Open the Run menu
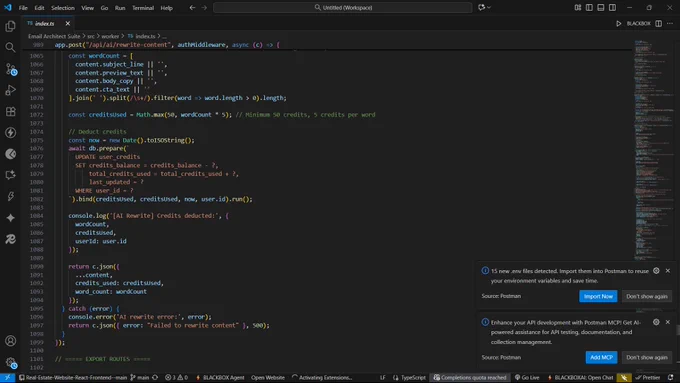 coord(120,8)
